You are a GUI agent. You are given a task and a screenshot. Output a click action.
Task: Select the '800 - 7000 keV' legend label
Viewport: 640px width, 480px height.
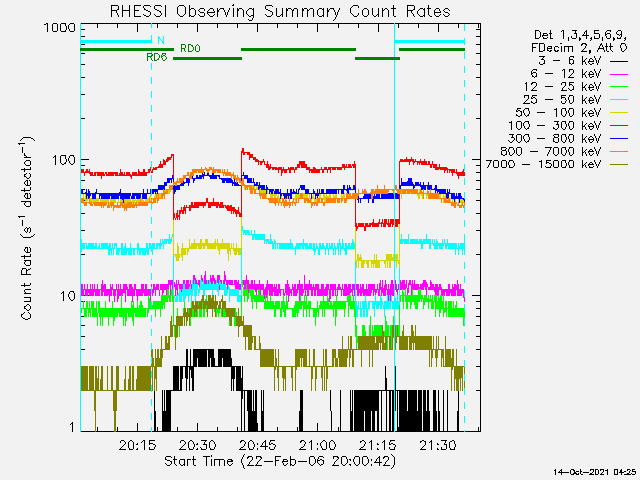click(x=551, y=151)
